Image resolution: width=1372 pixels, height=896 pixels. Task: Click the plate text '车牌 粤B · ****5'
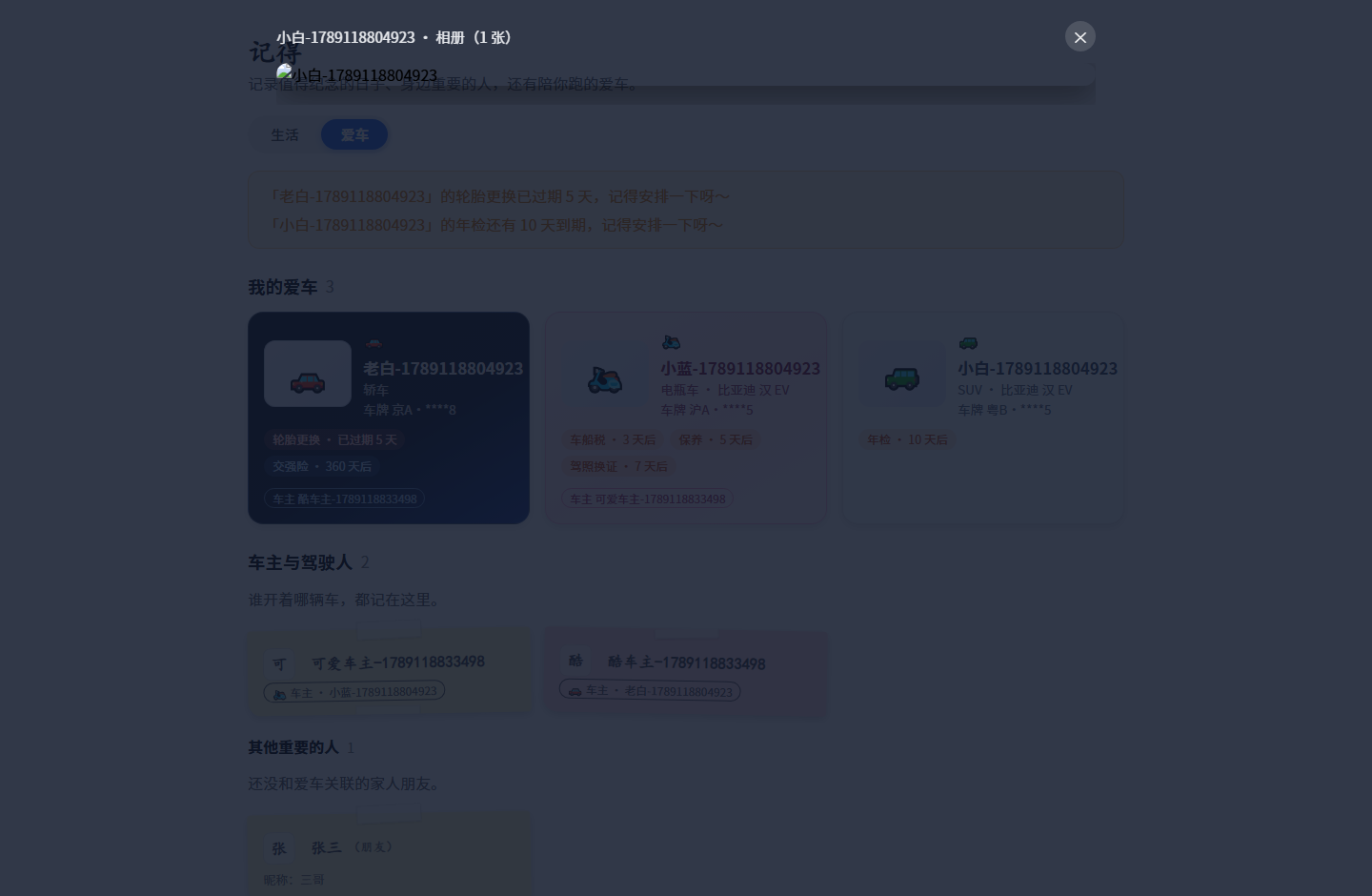point(1005,410)
